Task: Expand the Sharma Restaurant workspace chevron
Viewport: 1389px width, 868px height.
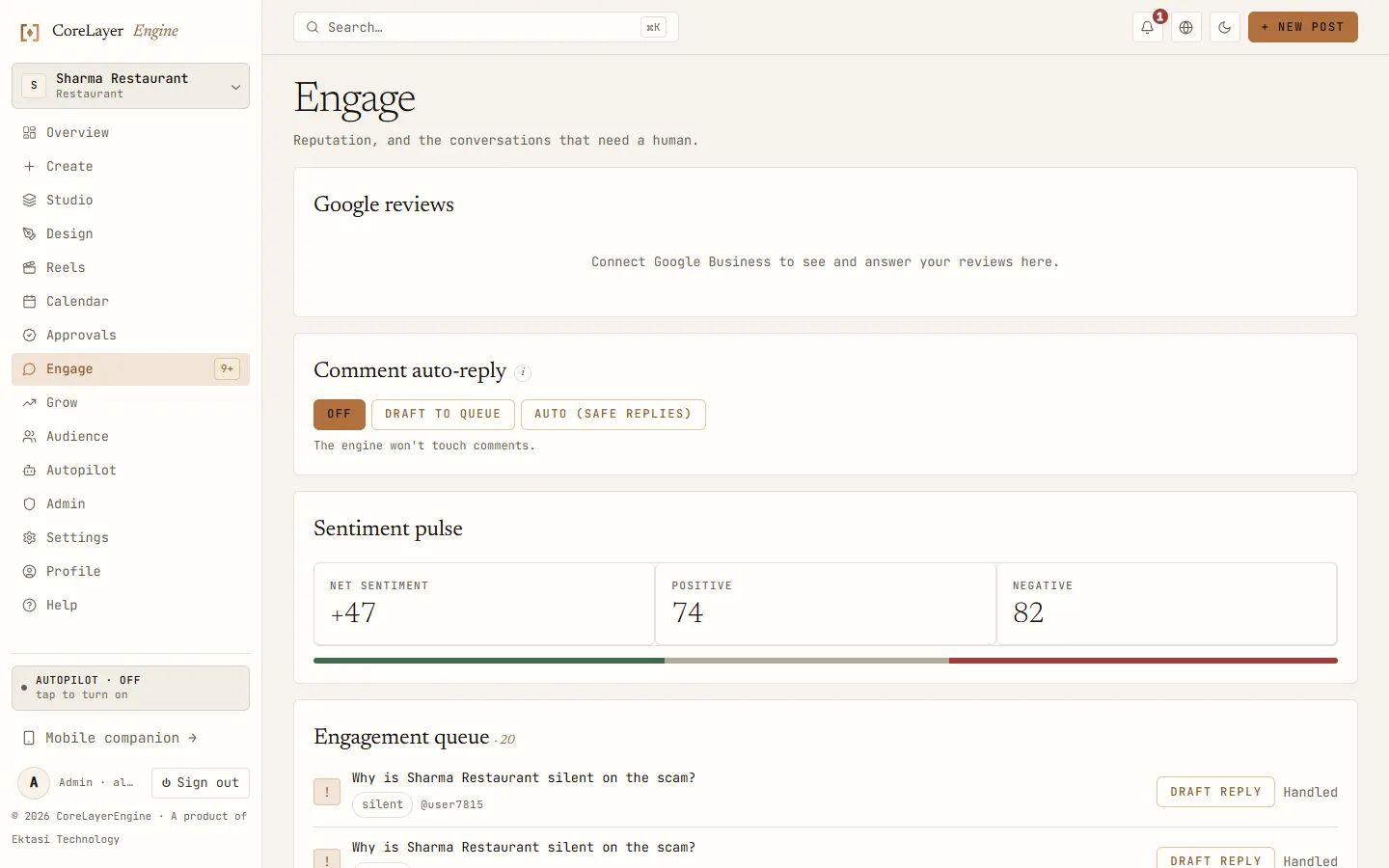Action: (235, 87)
